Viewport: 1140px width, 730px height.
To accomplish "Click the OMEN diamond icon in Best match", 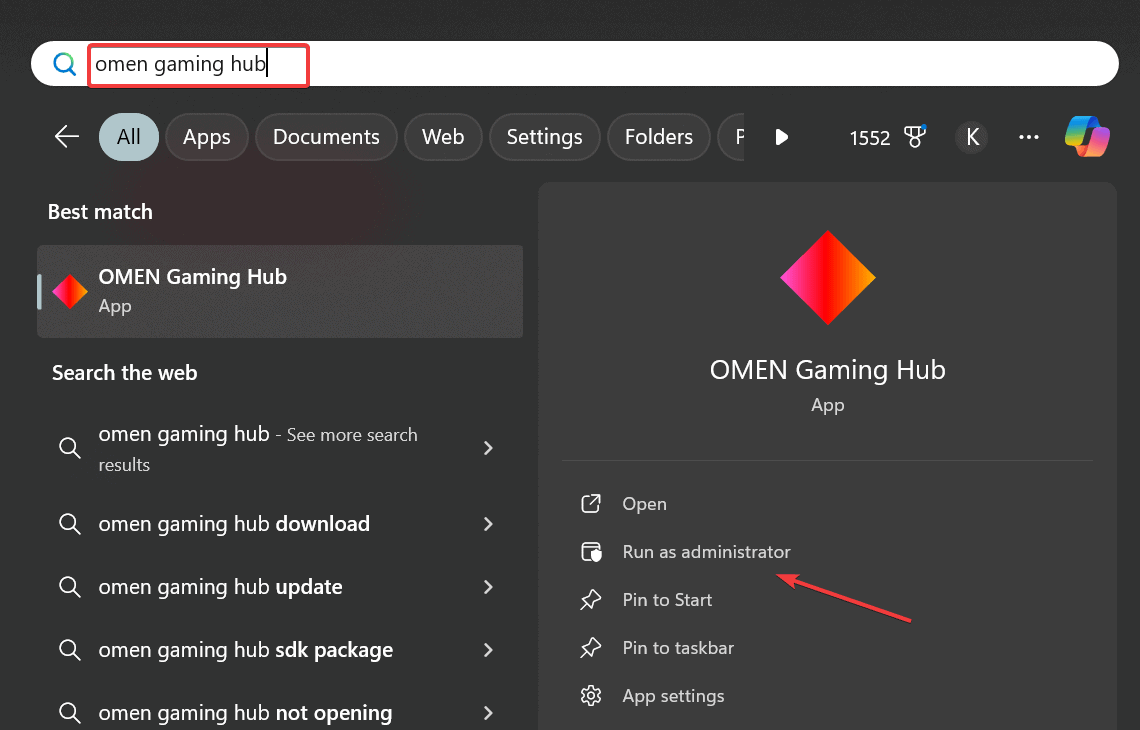I will pyautogui.click(x=70, y=292).
